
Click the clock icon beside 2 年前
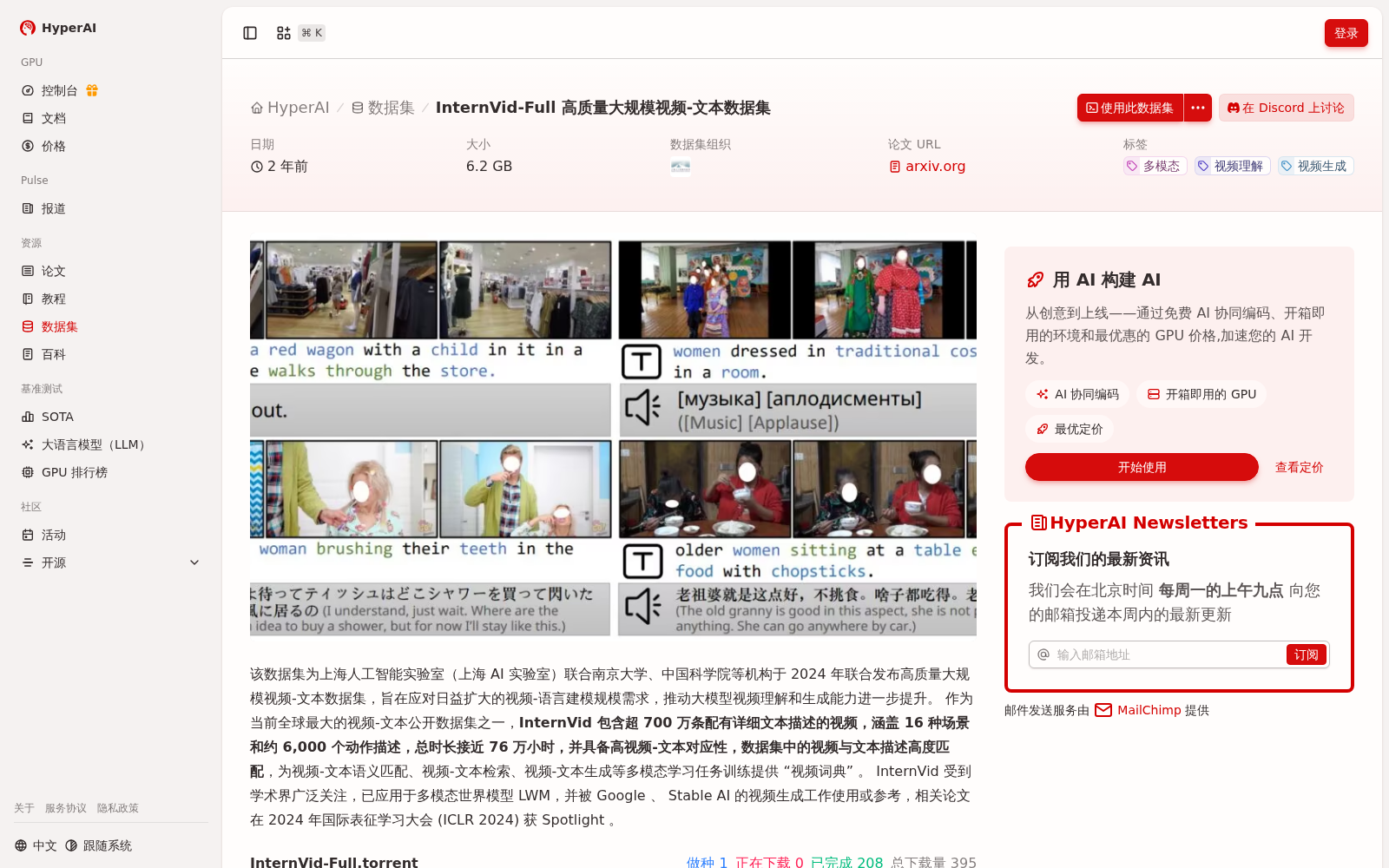click(x=257, y=167)
